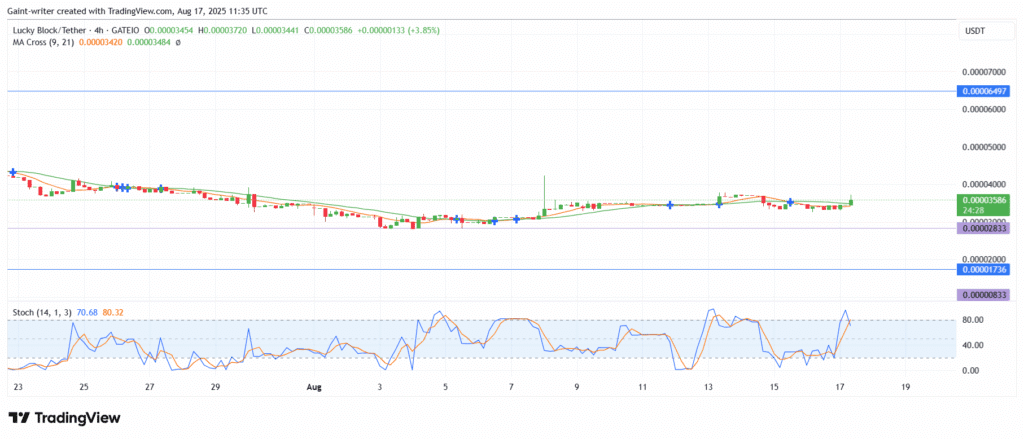Click the date 19 on the time axis
This screenshot has width=1024, height=439.
click(905, 387)
